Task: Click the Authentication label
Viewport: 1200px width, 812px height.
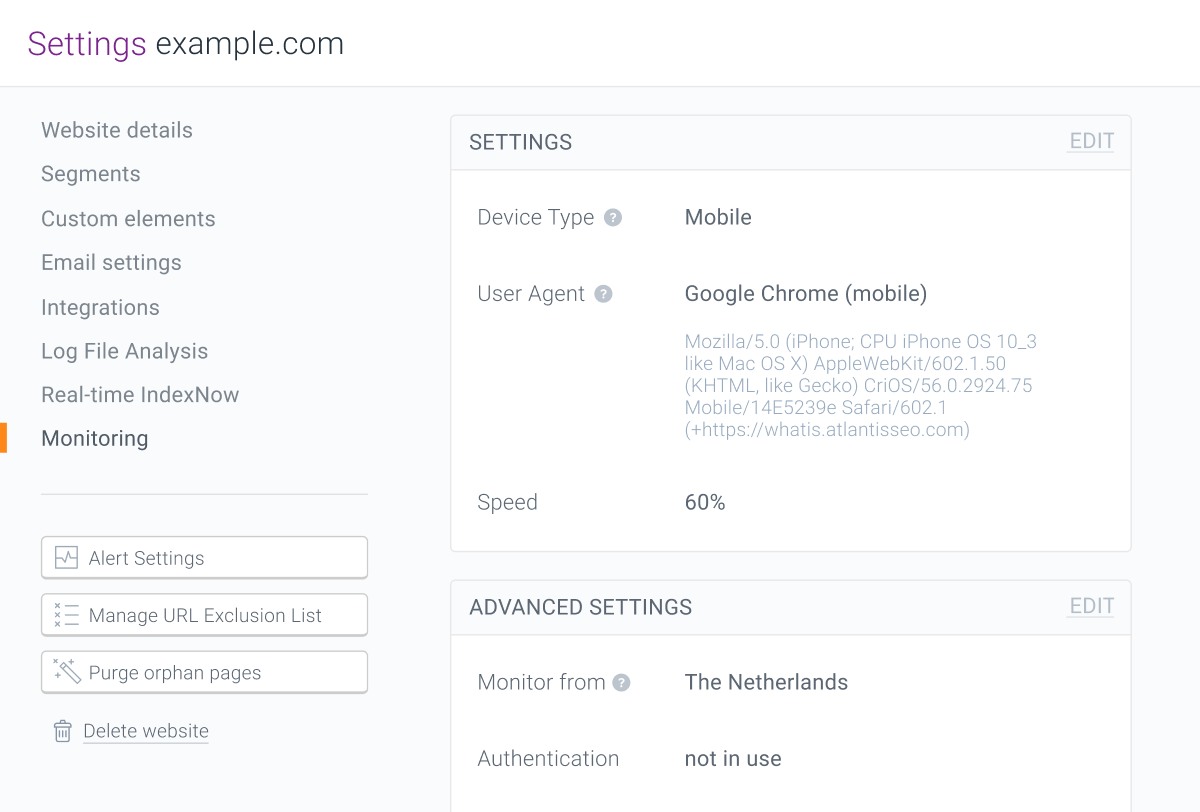Action: pos(548,758)
